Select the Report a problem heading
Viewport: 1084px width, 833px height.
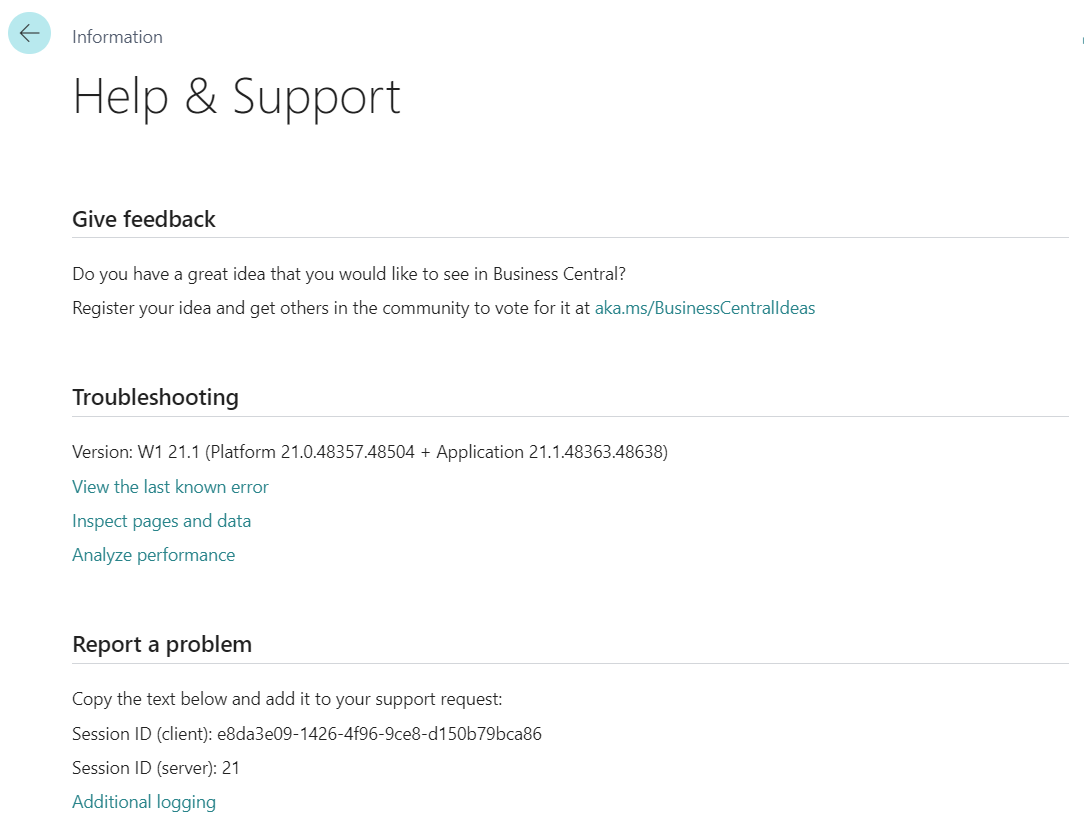(161, 644)
